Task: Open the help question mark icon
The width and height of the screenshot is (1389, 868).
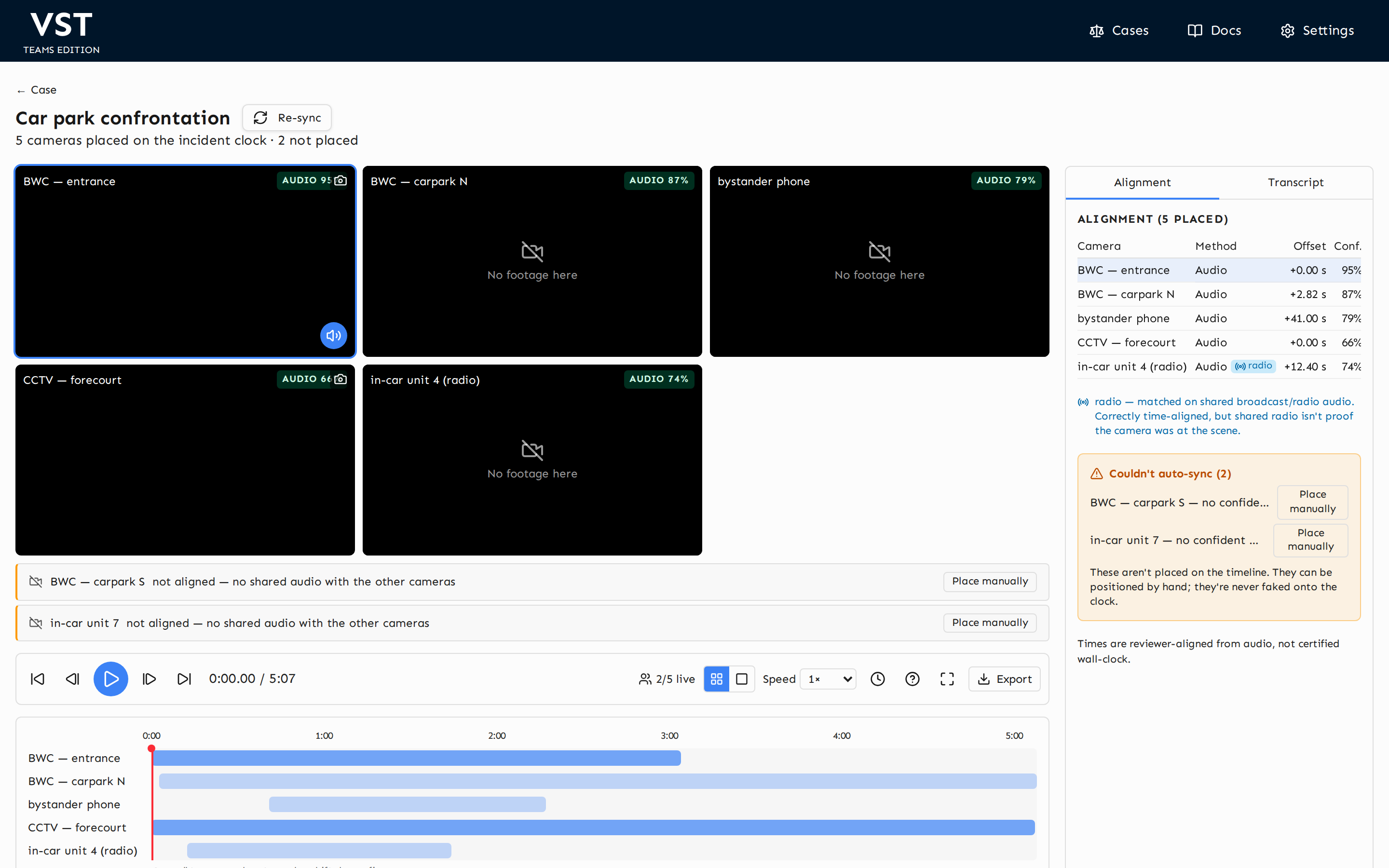Action: (x=912, y=679)
